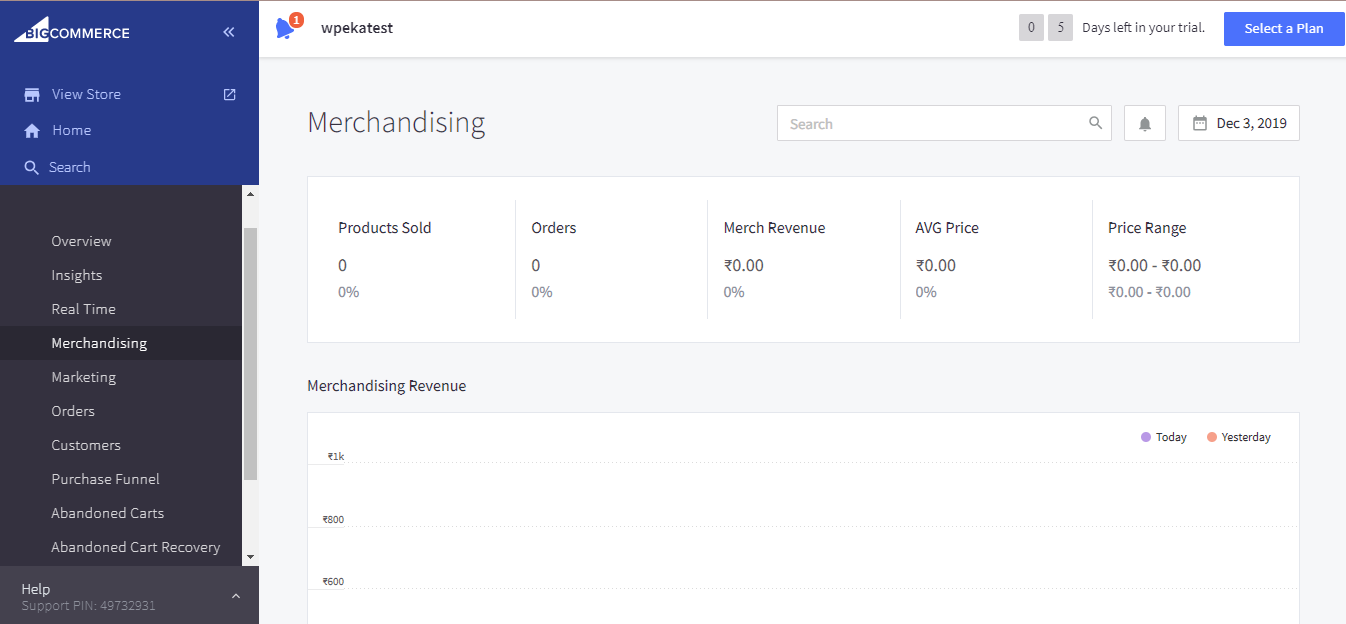Expand Abandoned Cart Recovery options
This screenshot has width=1346, height=624.
[135, 547]
